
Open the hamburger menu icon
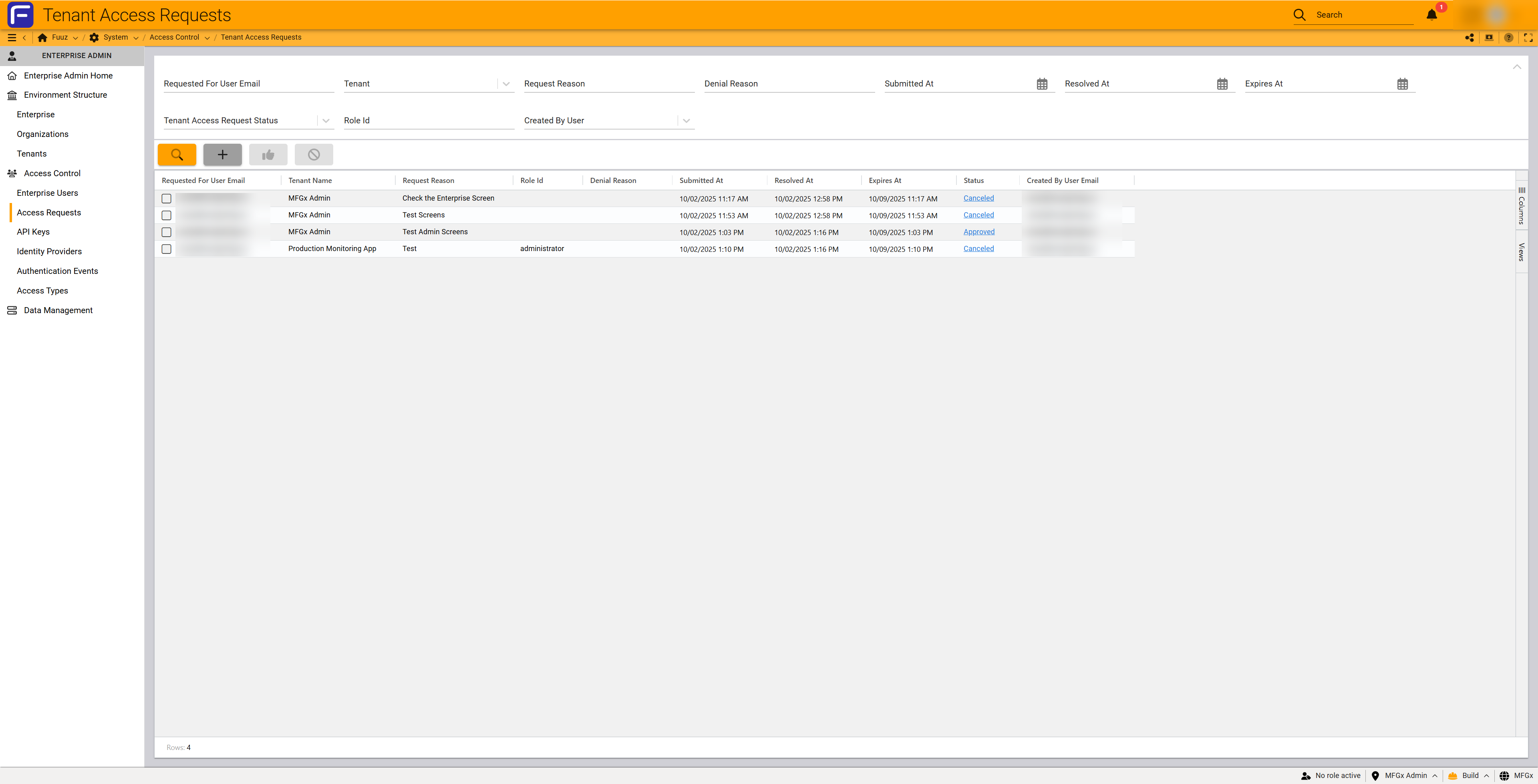click(11, 38)
